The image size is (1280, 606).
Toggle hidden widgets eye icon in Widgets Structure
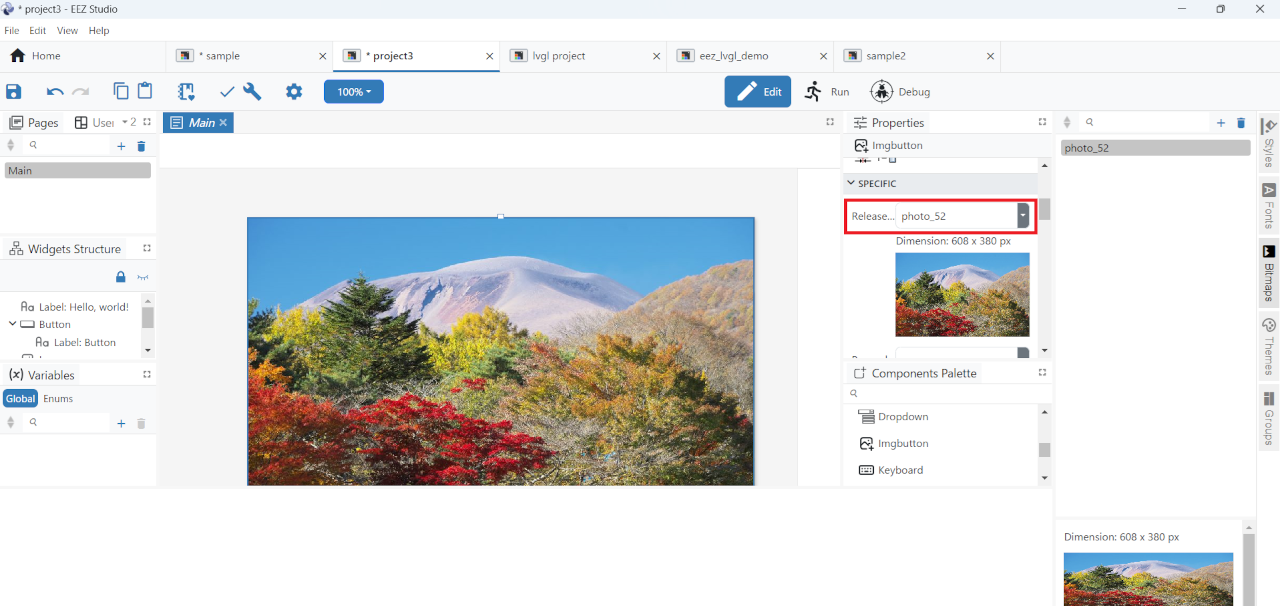coord(142,277)
